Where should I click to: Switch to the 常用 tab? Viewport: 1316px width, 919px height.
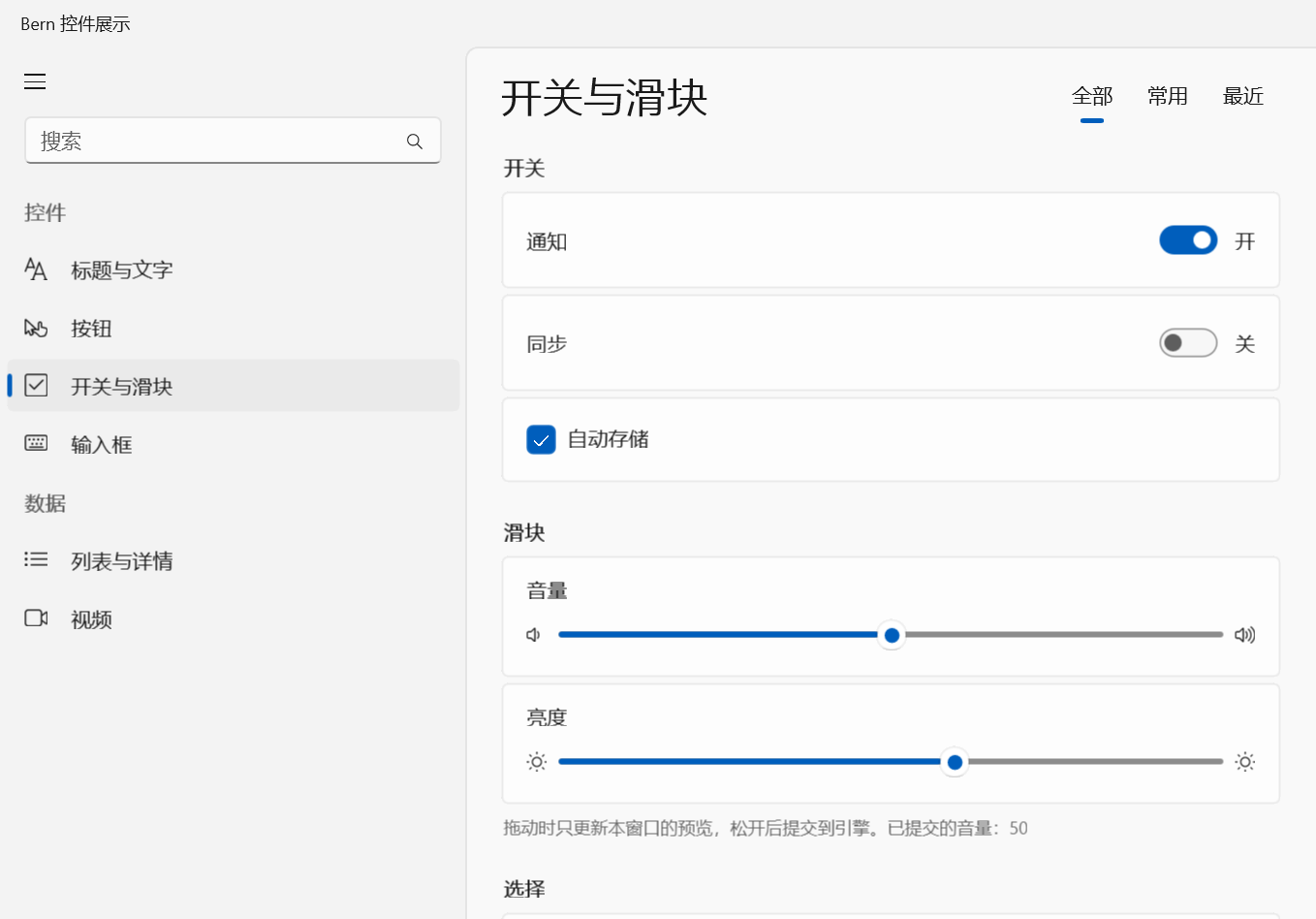coord(1168,96)
